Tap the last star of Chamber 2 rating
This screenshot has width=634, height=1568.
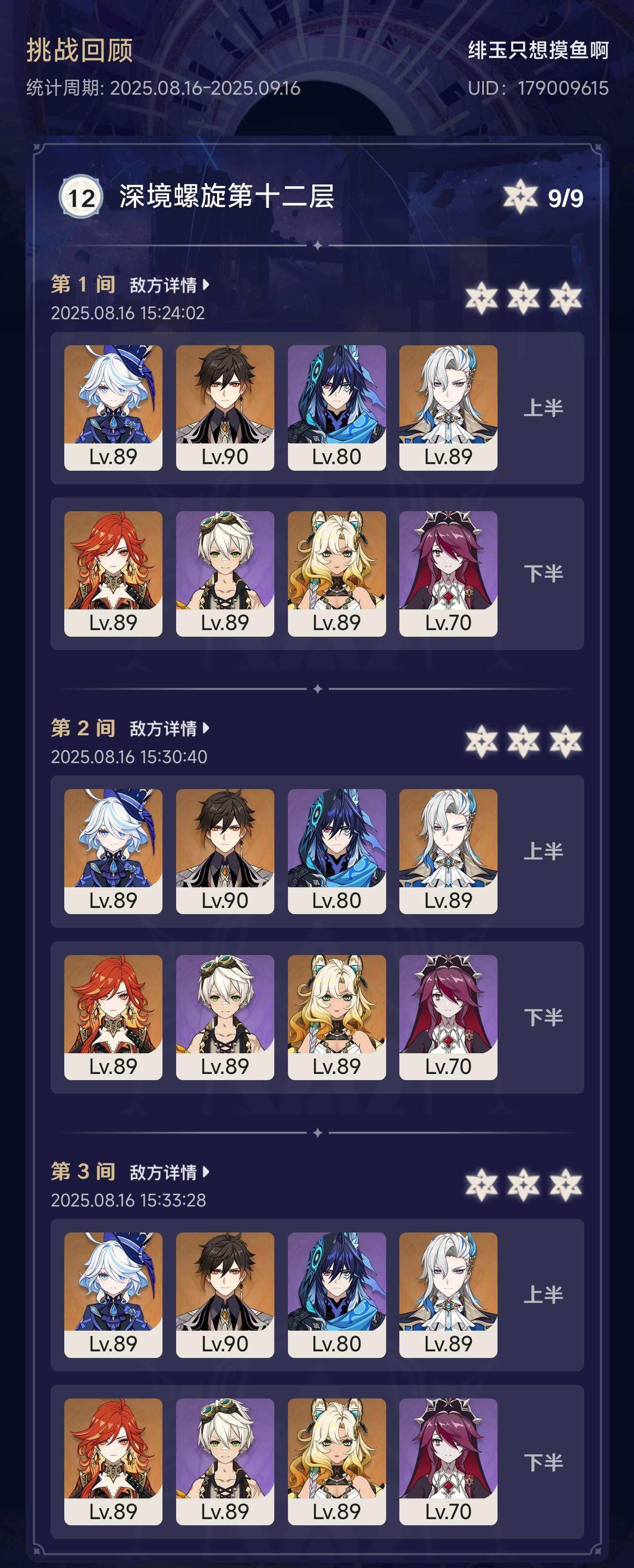[566, 742]
